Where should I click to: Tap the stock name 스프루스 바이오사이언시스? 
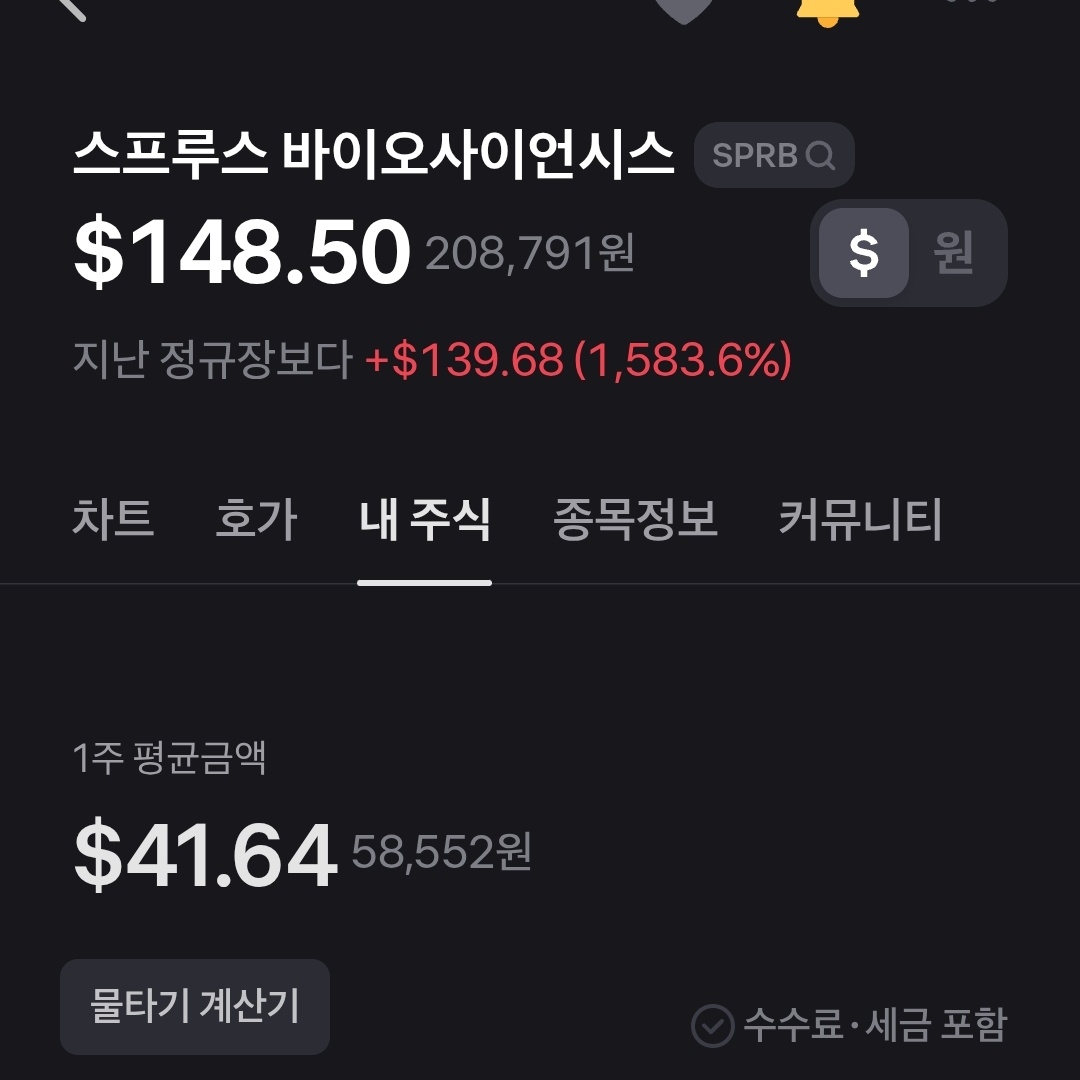click(x=374, y=156)
